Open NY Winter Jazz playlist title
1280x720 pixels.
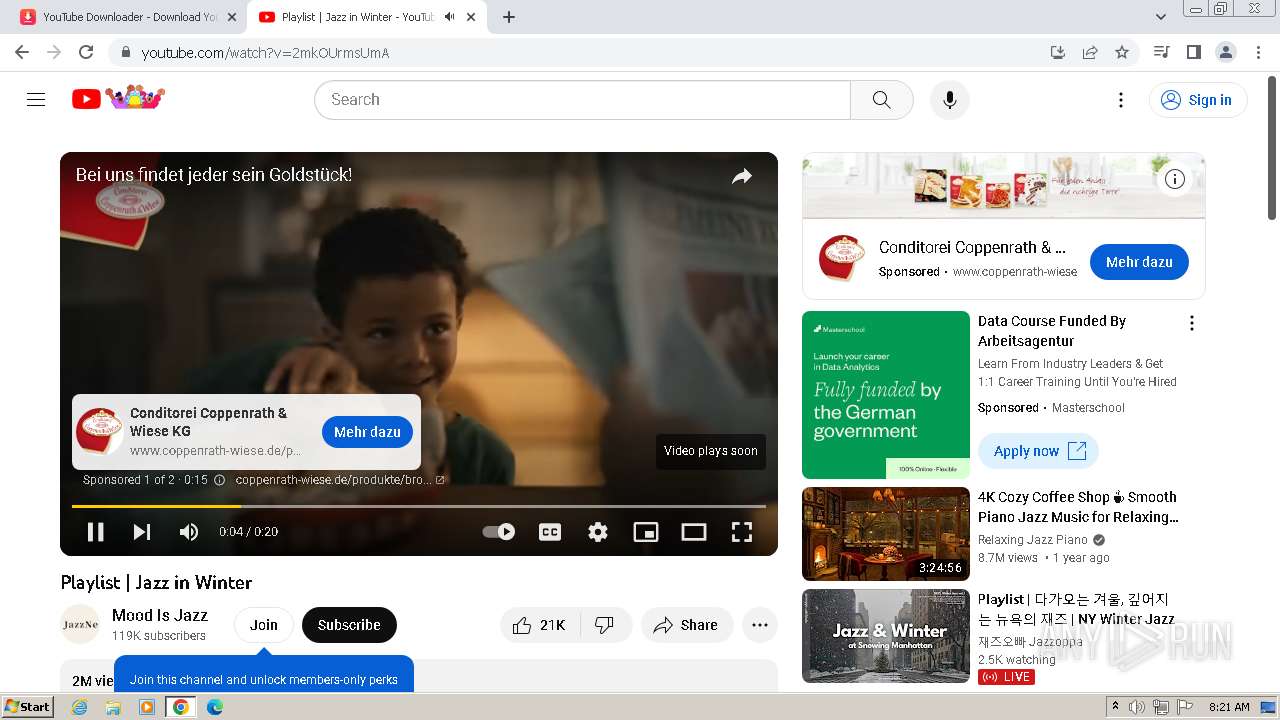(x=1076, y=609)
